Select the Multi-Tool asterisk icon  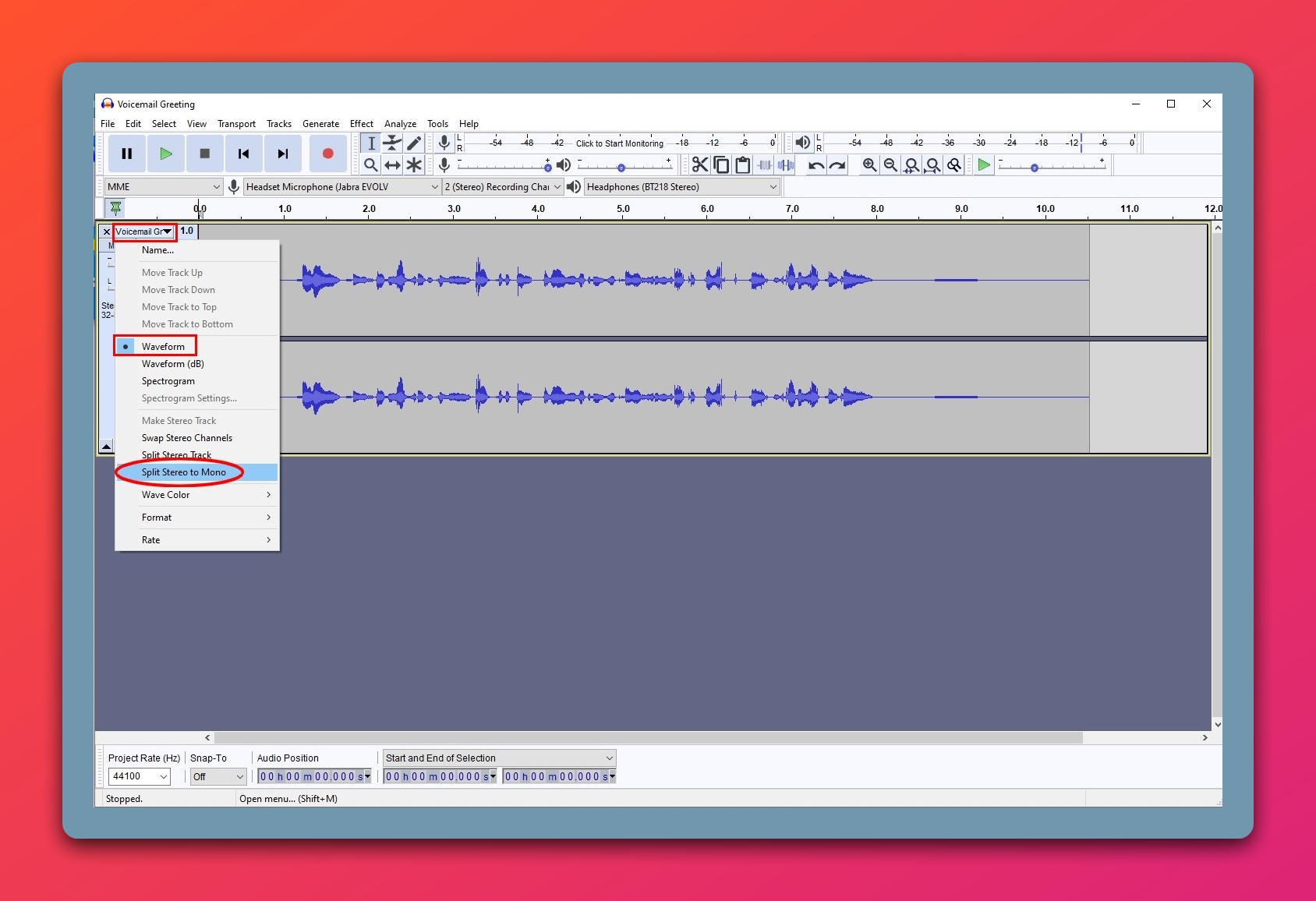pyautogui.click(x=414, y=164)
